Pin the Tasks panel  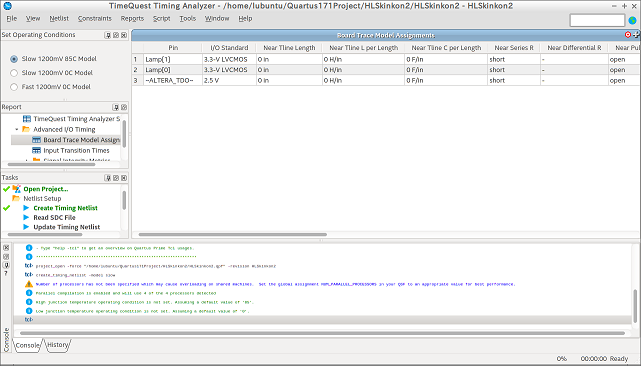[108, 178]
